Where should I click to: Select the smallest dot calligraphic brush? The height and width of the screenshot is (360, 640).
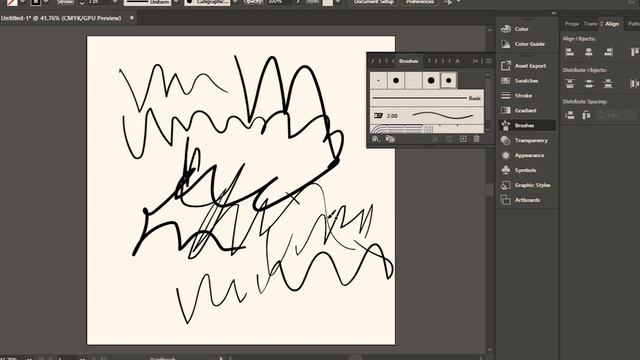378,80
